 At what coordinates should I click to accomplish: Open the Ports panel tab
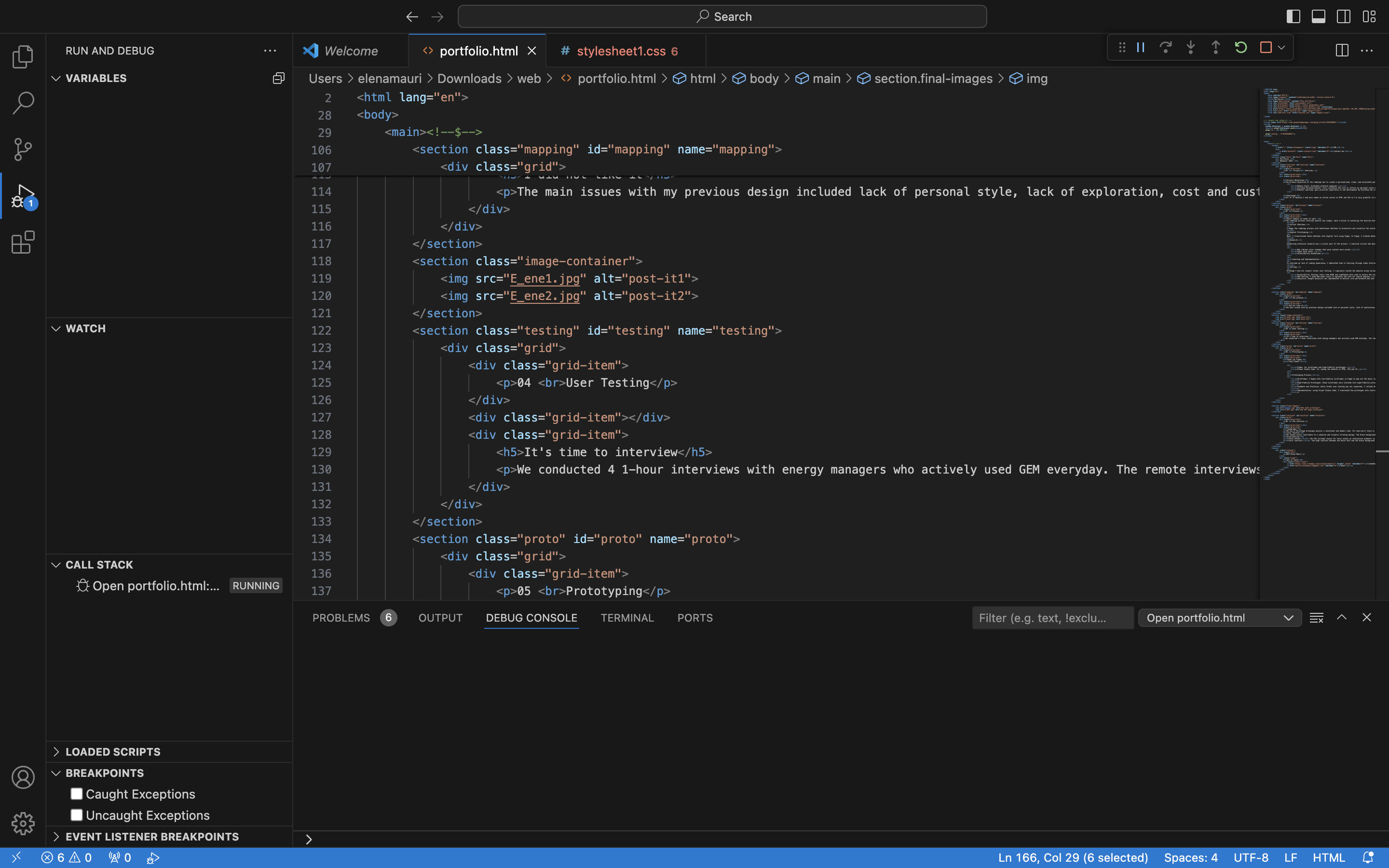coord(694,618)
